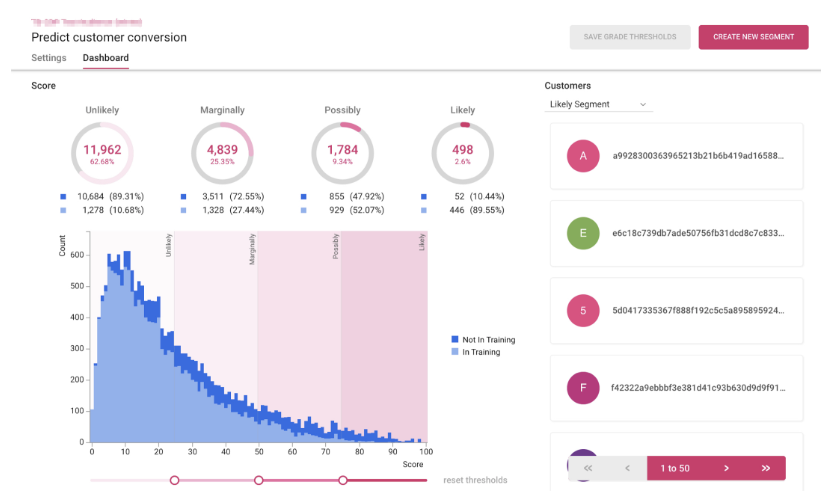Click the third threshold slider handle

click(343, 480)
